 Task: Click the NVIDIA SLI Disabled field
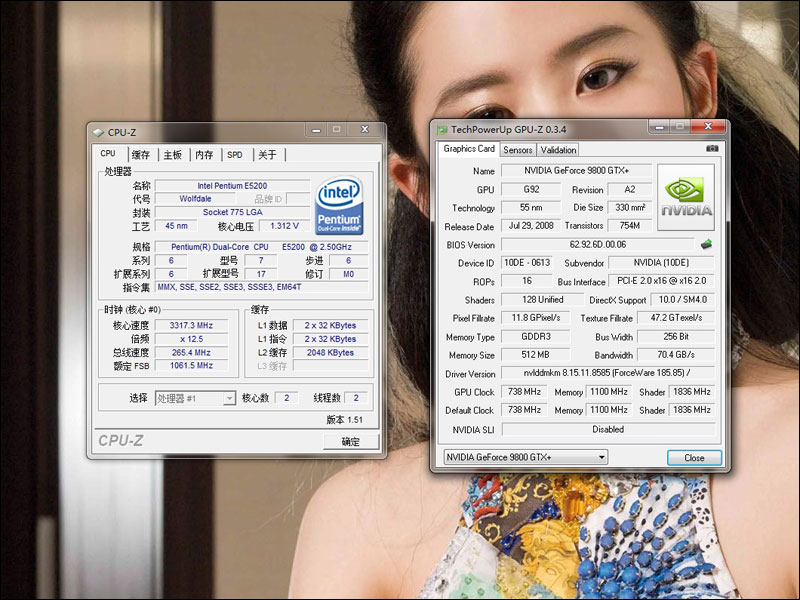click(608, 430)
